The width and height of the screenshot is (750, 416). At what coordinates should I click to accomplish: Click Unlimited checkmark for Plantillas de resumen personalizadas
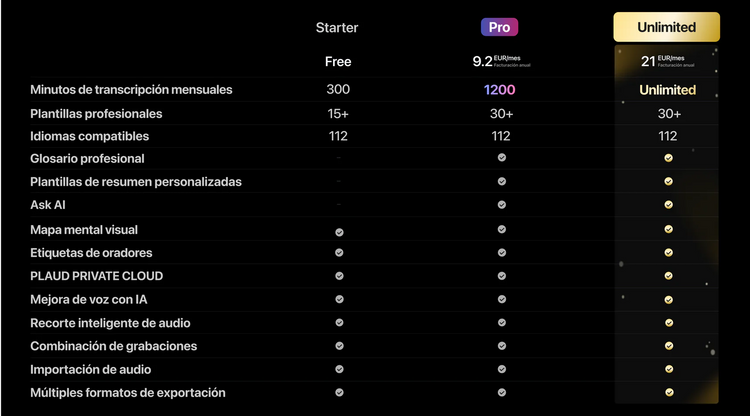[x=668, y=181]
